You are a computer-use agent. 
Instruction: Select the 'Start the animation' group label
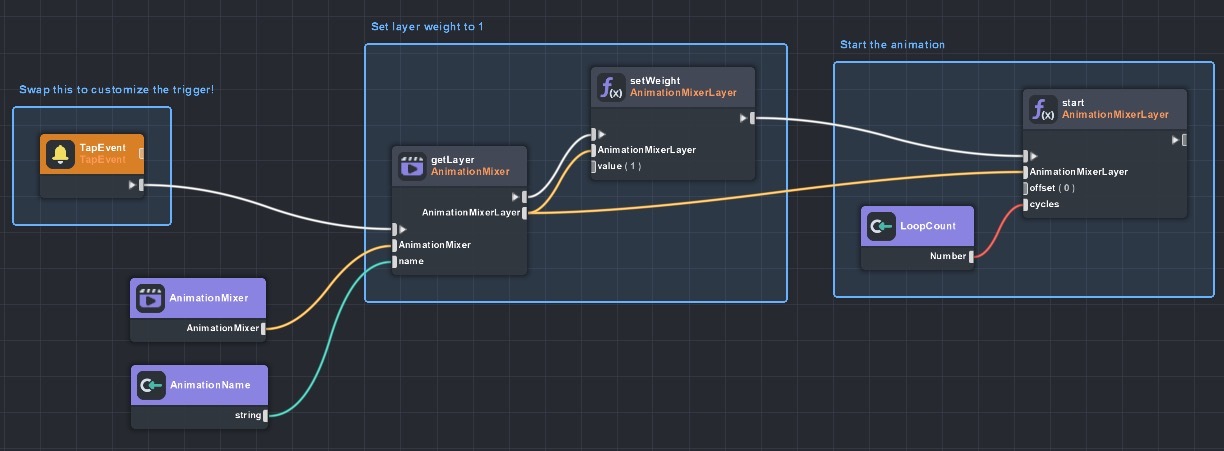pyautogui.click(x=892, y=45)
